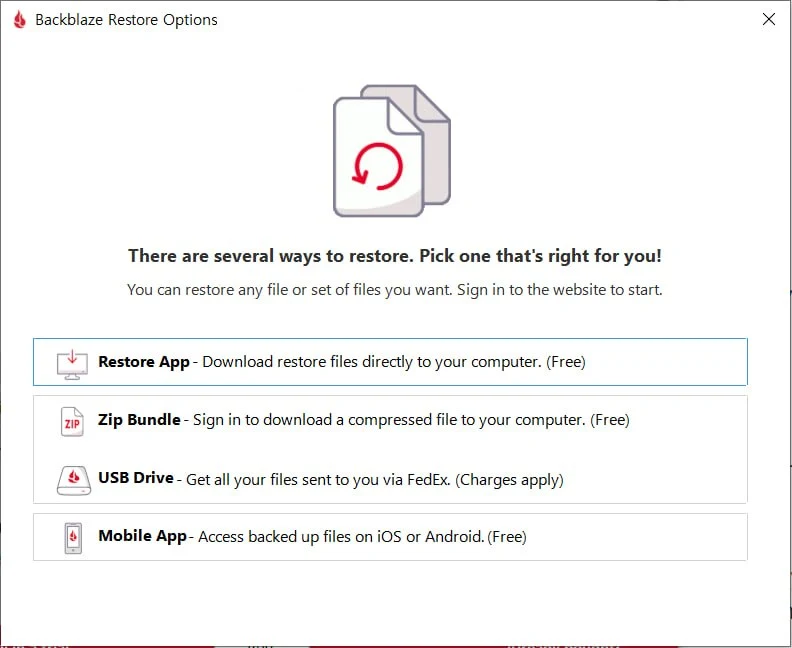
Task: Close the Backblaze Restore Options window
Action: tap(768, 19)
